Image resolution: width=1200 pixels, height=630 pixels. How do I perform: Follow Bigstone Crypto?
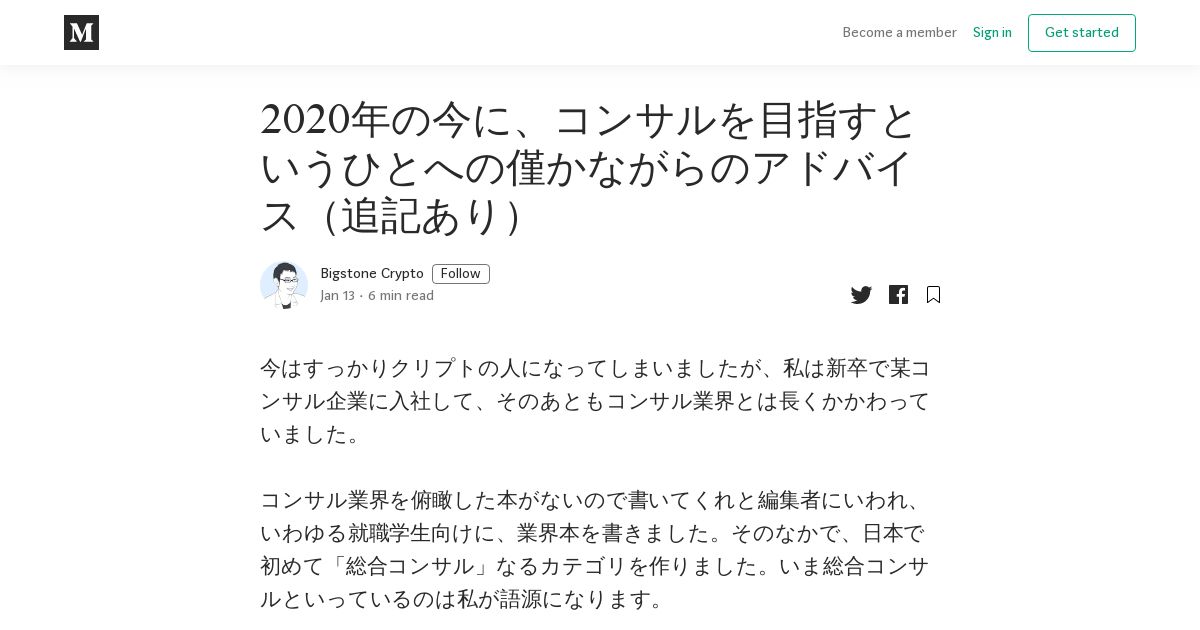(461, 274)
